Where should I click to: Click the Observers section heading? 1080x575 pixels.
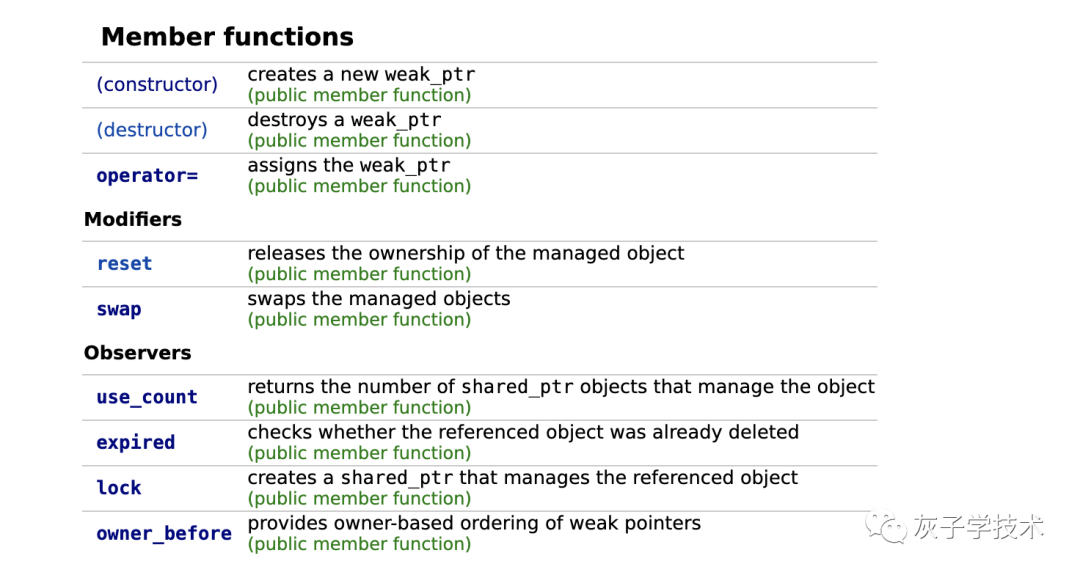pyautogui.click(x=138, y=353)
